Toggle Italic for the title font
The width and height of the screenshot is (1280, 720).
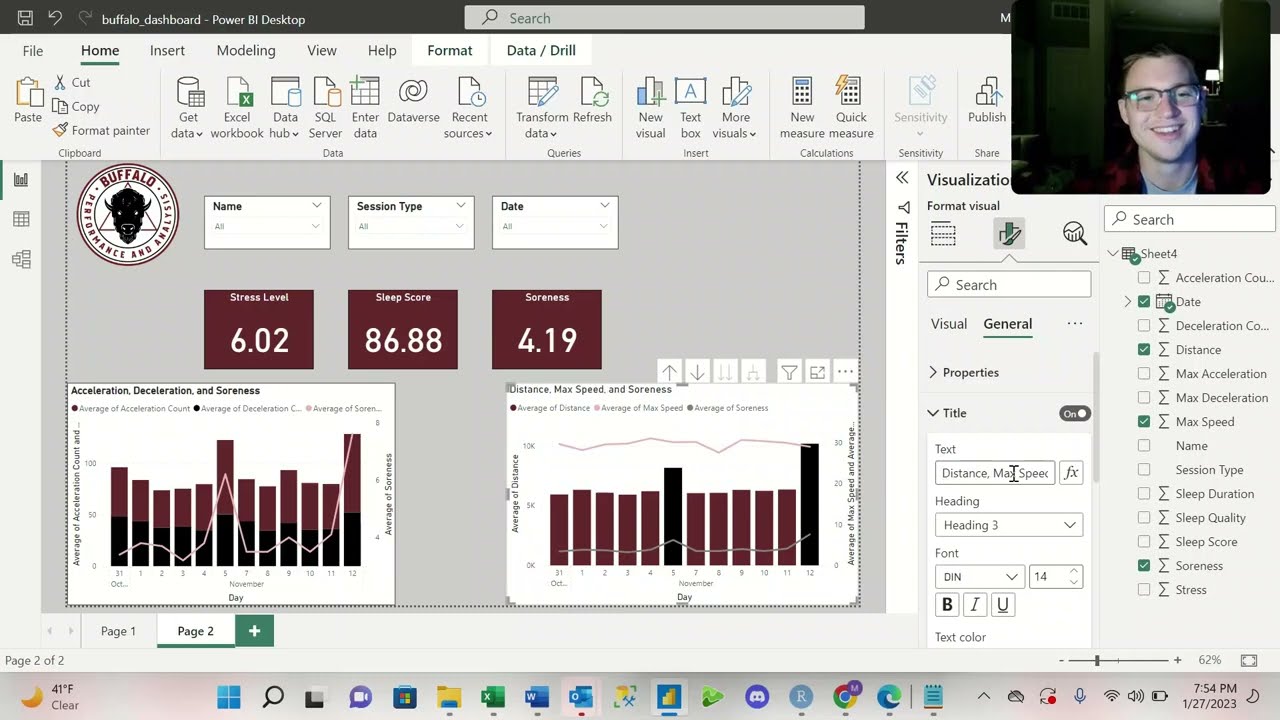(x=975, y=605)
